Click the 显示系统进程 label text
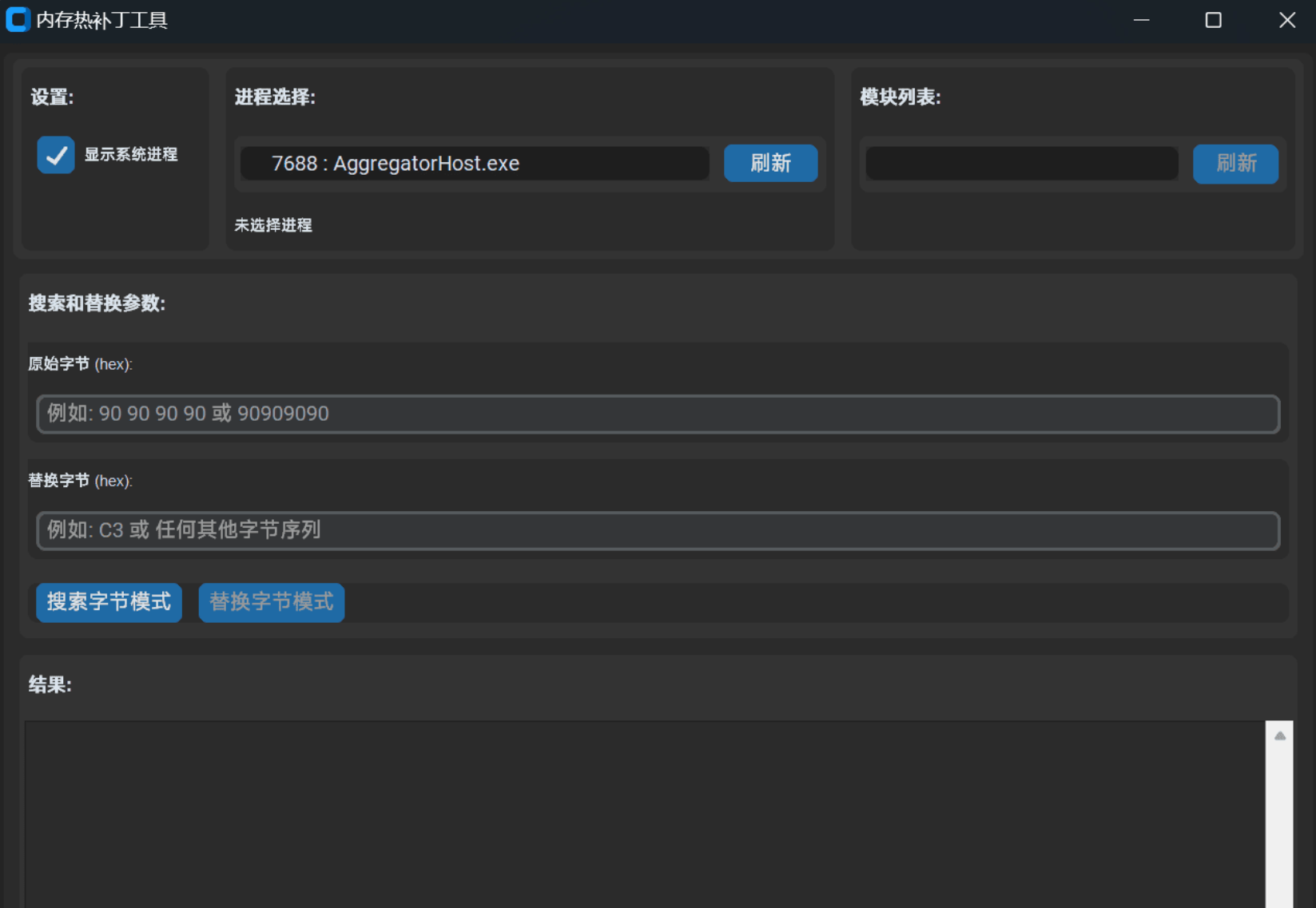Image resolution: width=1316 pixels, height=908 pixels. pyautogui.click(x=131, y=155)
